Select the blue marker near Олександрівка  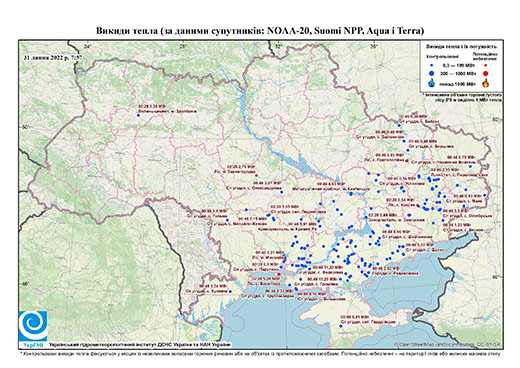(x=282, y=192)
